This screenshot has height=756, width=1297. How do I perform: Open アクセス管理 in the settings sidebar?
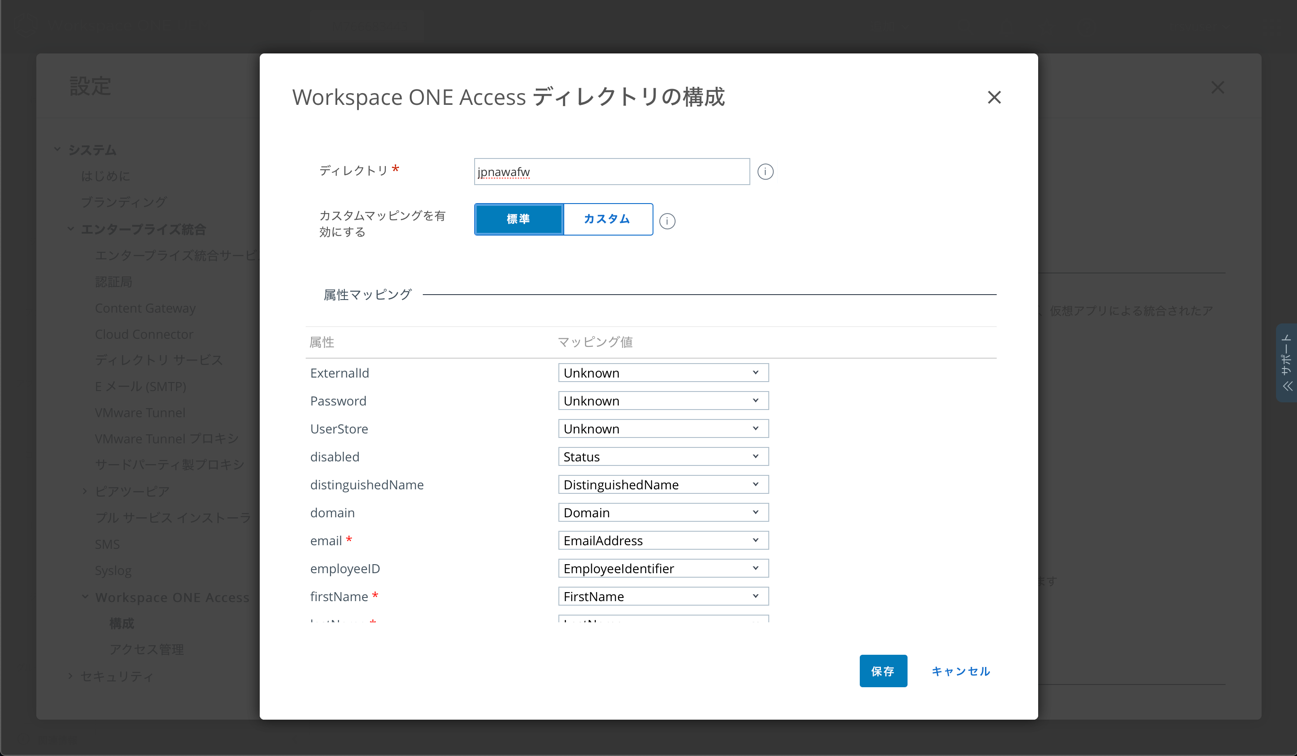click(x=147, y=649)
